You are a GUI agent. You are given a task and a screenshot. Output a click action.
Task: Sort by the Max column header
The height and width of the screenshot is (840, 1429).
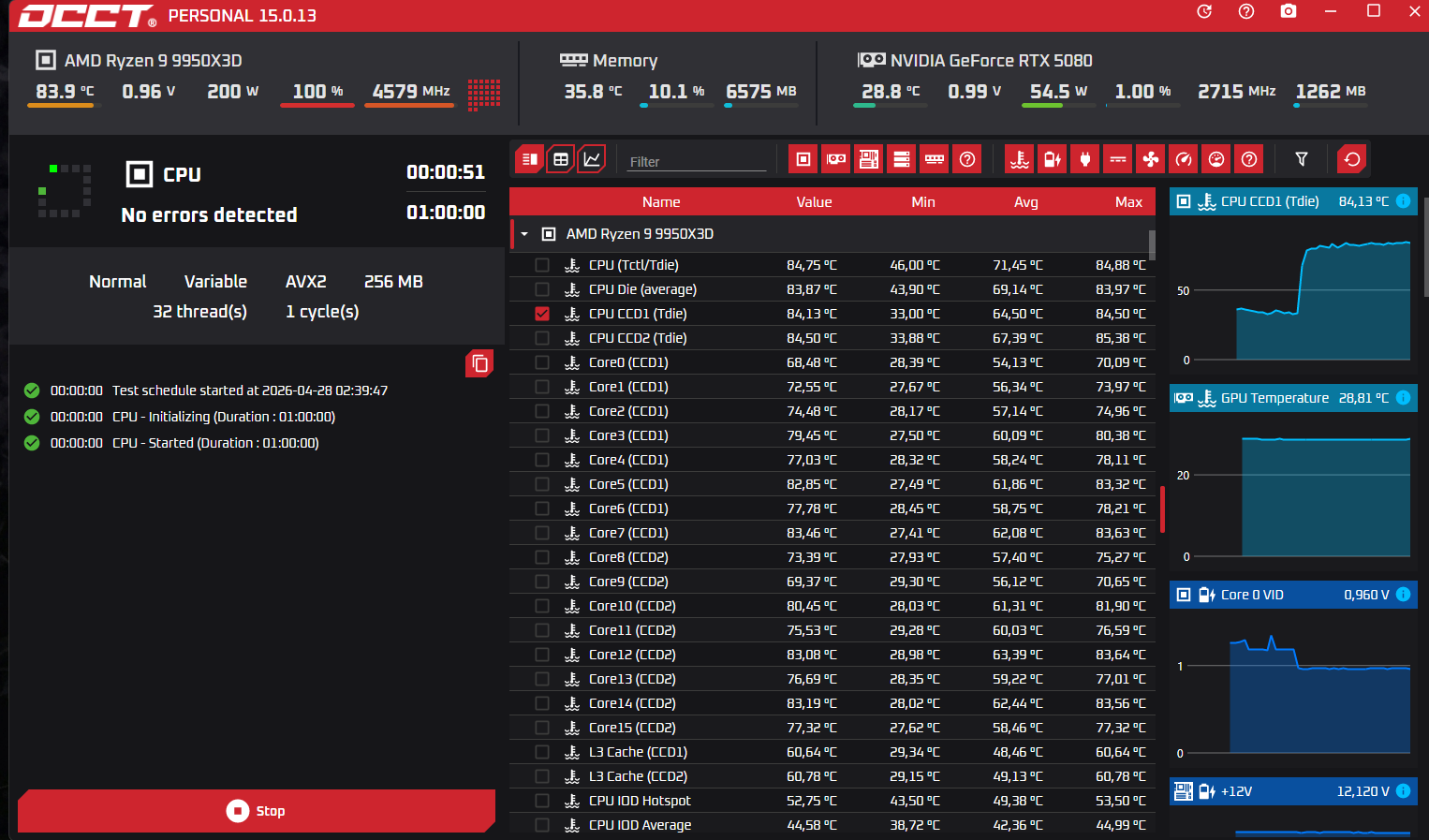point(1128,202)
